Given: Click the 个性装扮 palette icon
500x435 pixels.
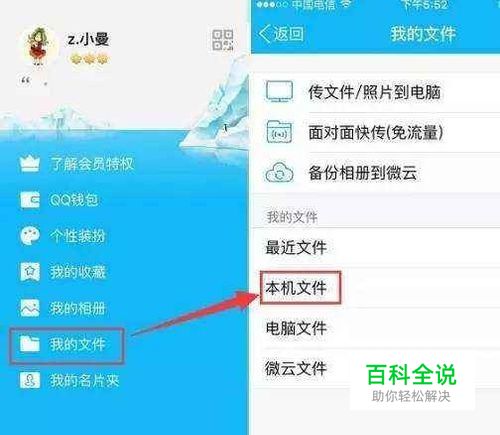Looking at the screenshot, I should [x=30, y=236].
